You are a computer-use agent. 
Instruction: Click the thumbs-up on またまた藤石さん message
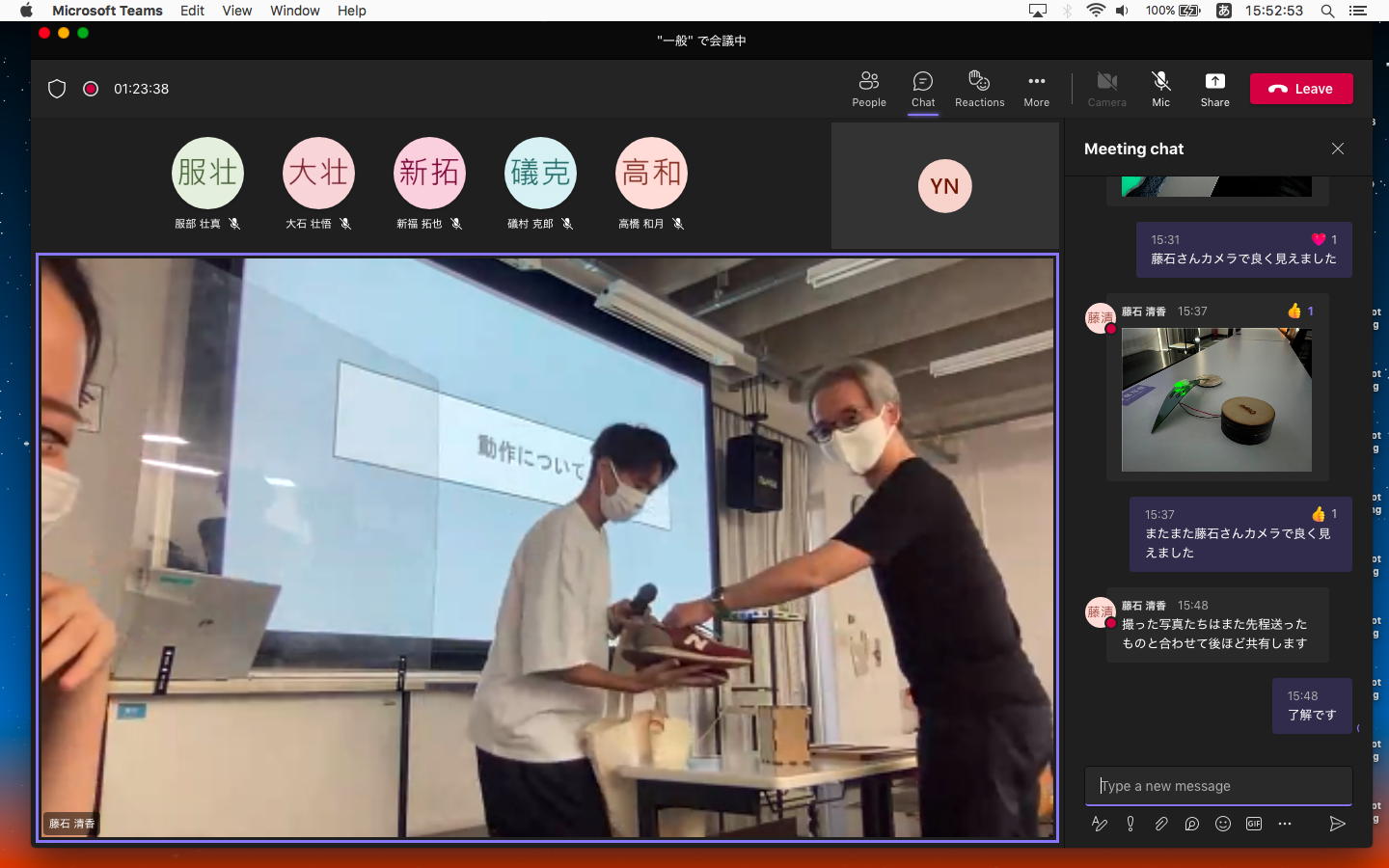pyautogui.click(x=1323, y=514)
